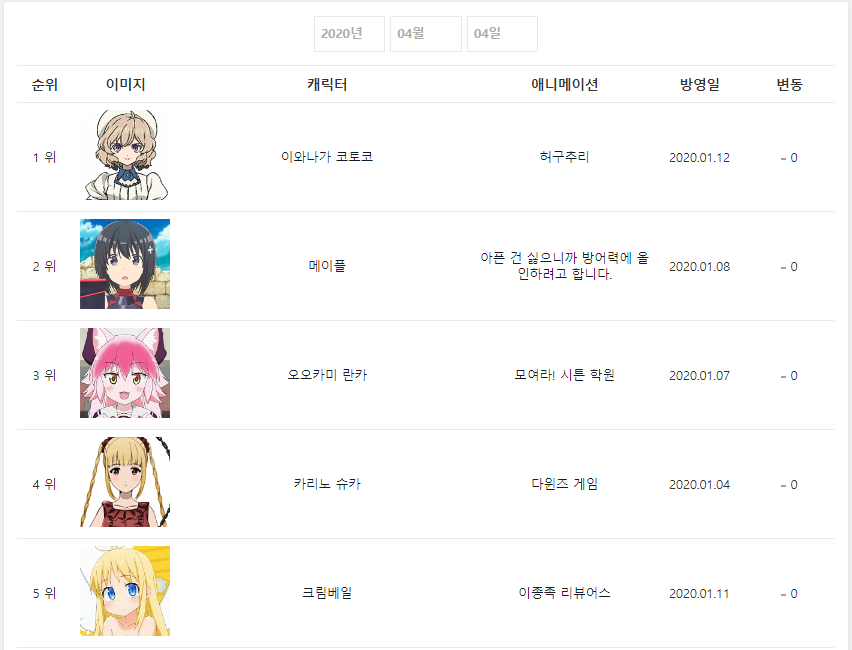Screen dimensions: 852x650
Task: Select the 방영일 column header
Action: [x=699, y=85]
